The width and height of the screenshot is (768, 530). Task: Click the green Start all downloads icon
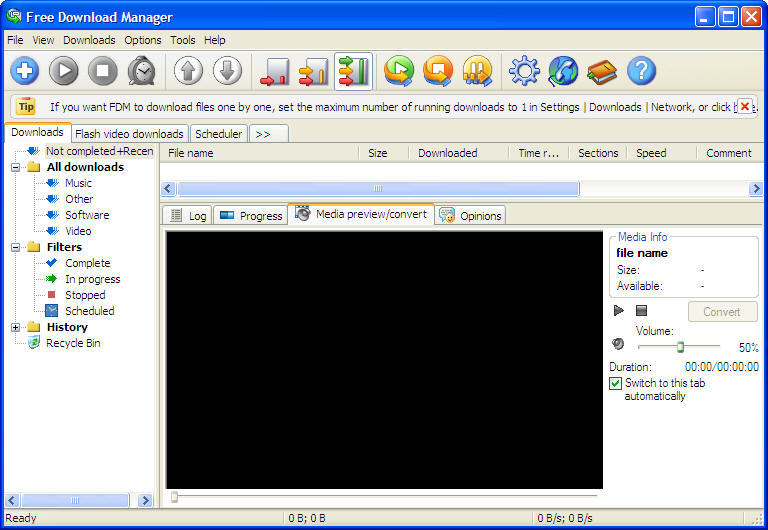pos(399,71)
